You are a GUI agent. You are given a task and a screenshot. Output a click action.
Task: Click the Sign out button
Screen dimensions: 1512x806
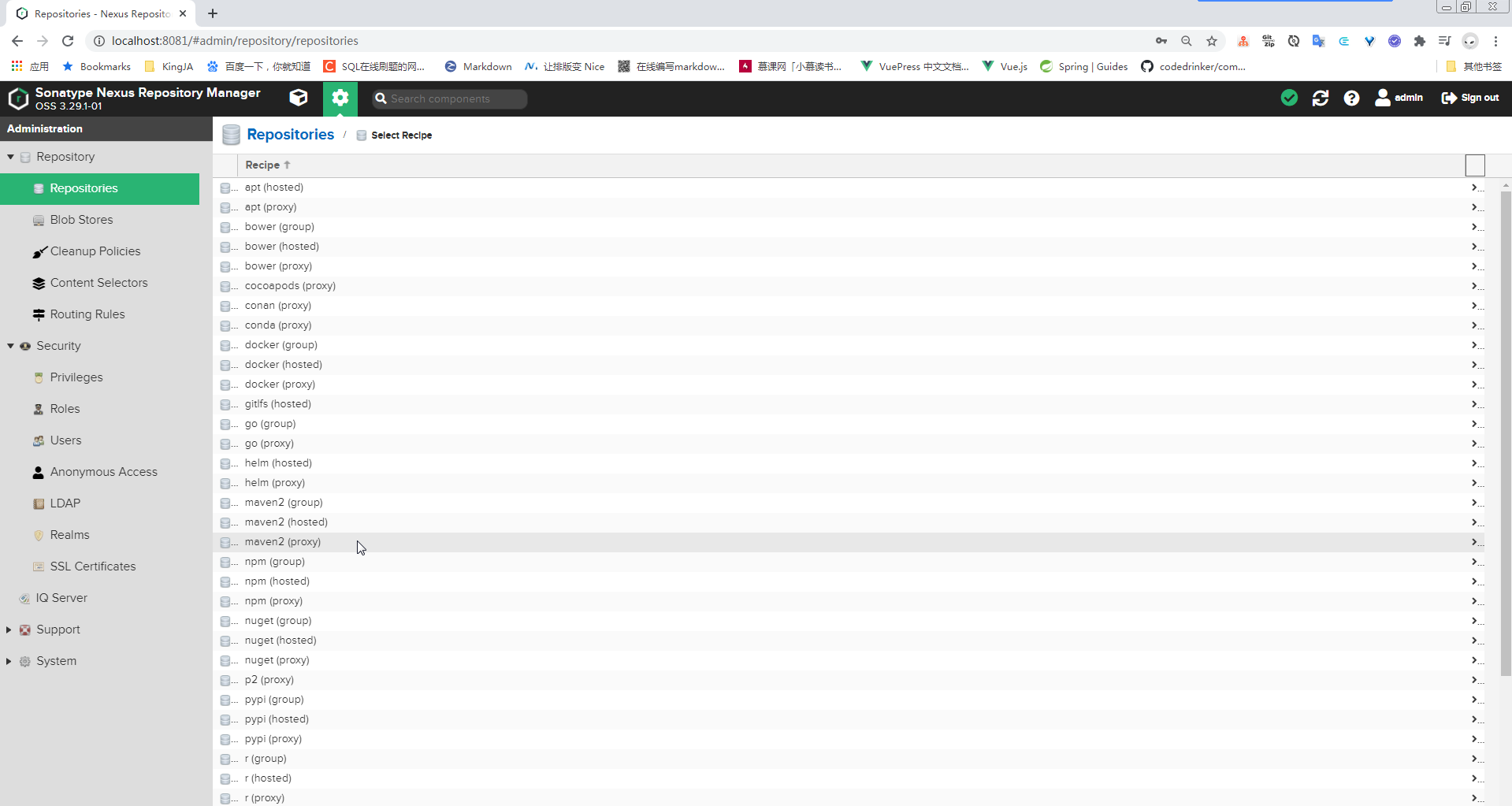coord(1470,98)
